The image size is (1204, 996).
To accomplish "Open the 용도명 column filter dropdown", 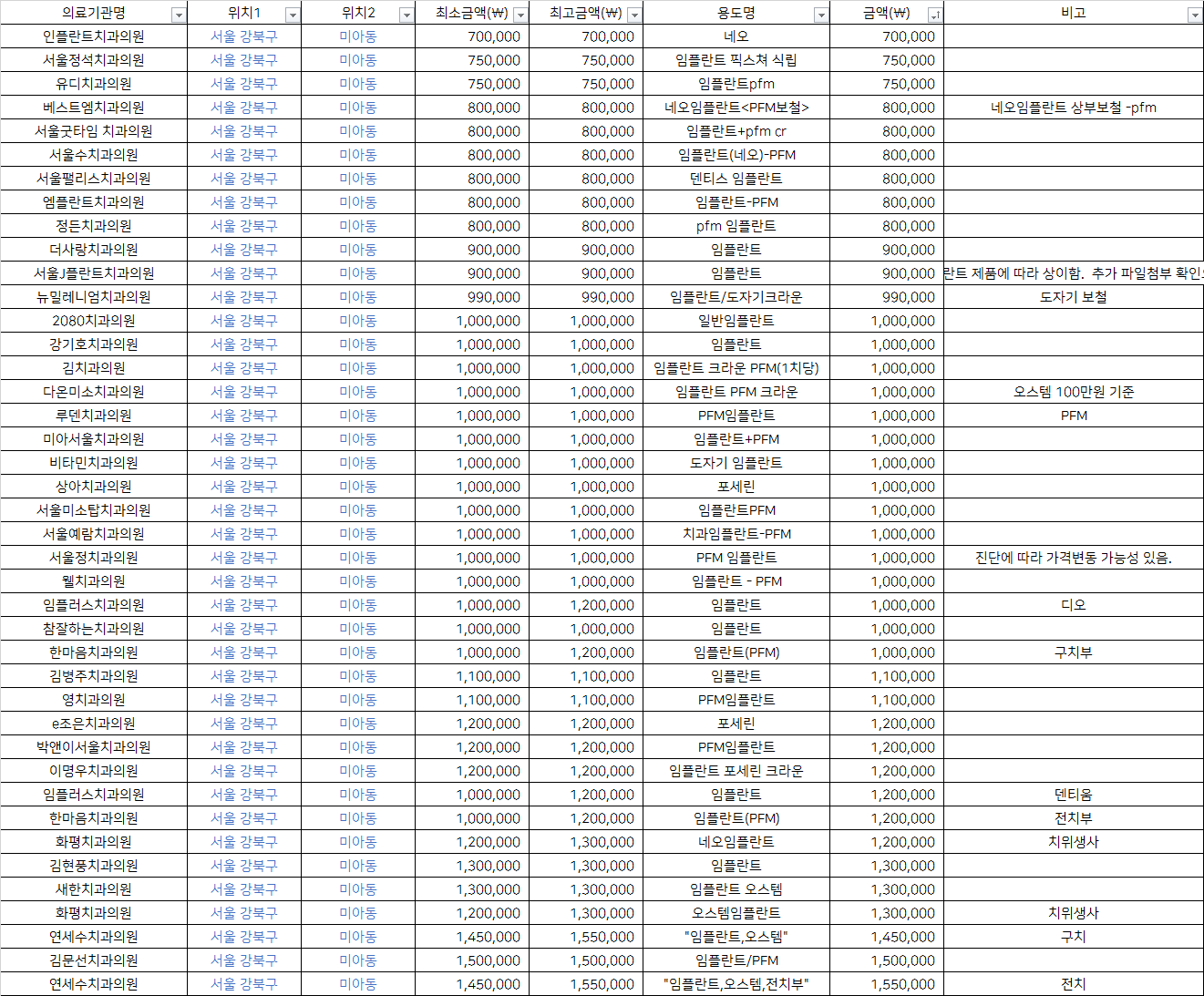I will [821, 15].
